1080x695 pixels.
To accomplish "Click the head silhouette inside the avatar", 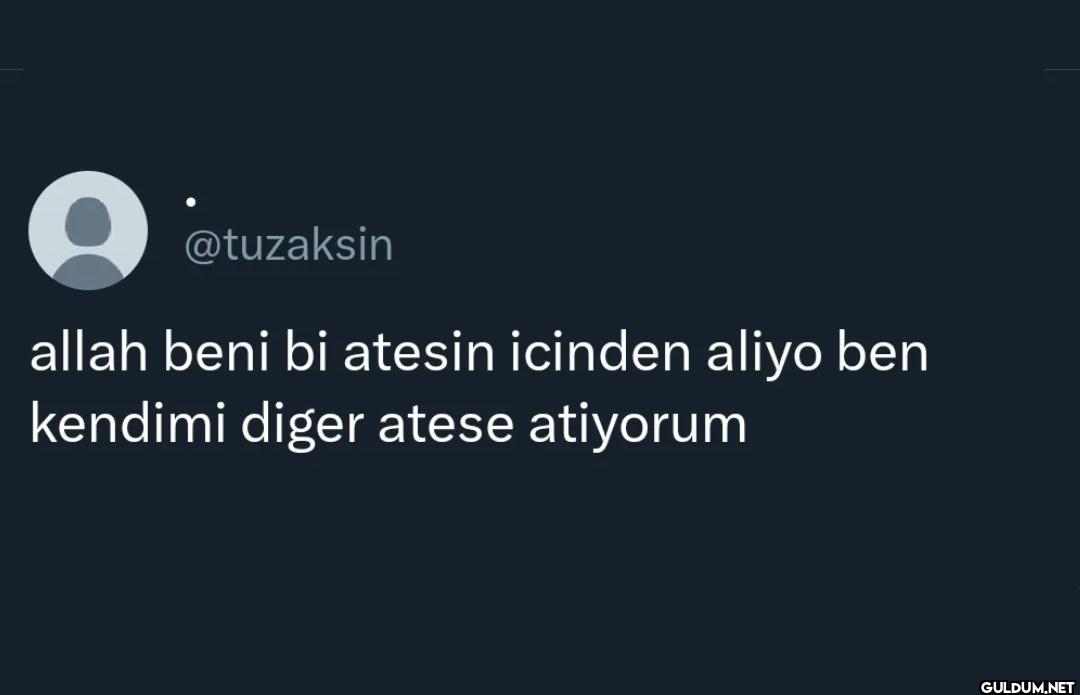I will [88, 221].
